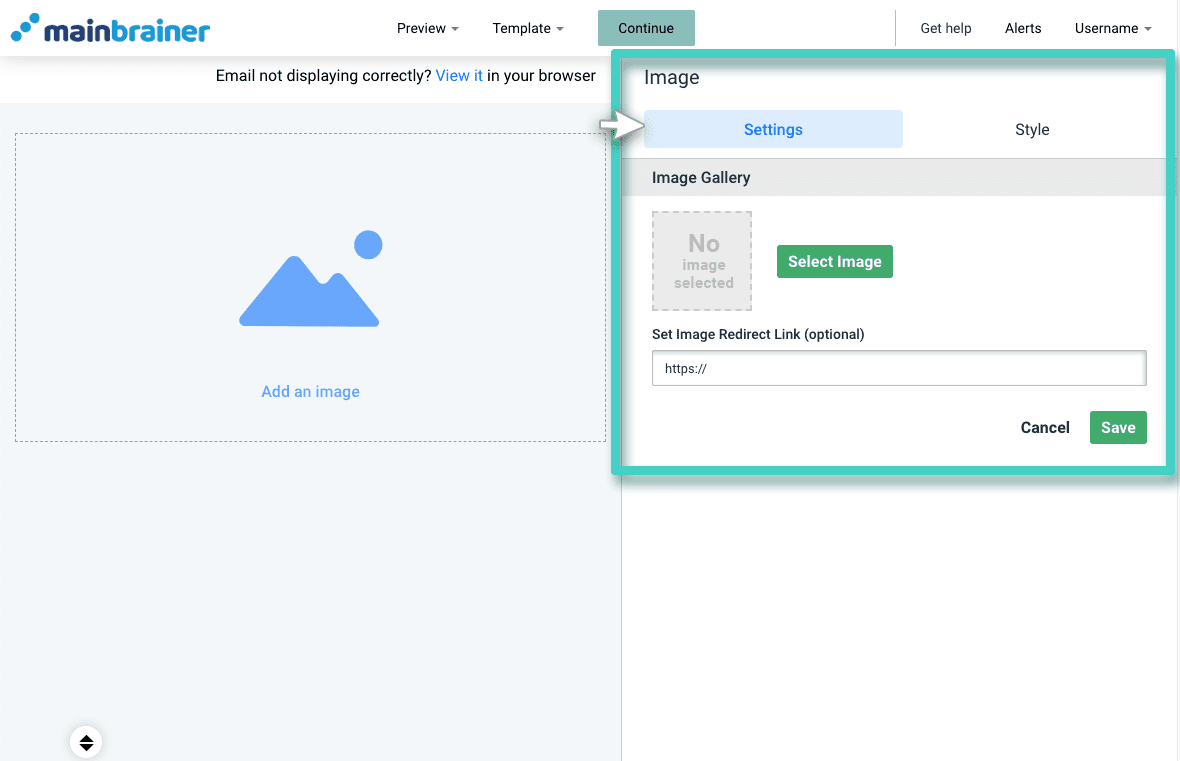Open the Preview dropdown
Screen dimensions: 1180x761
pyautogui.click(x=427, y=28)
